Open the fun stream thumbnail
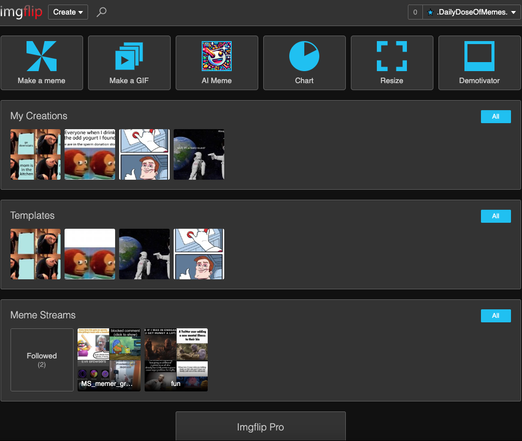The width and height of the screenshot is (522, 441). tap(176, 360)
